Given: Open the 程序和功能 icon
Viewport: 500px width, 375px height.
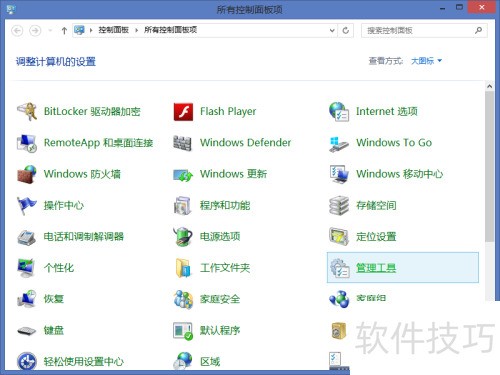Looking at the screenshot, I should (182, 206).
